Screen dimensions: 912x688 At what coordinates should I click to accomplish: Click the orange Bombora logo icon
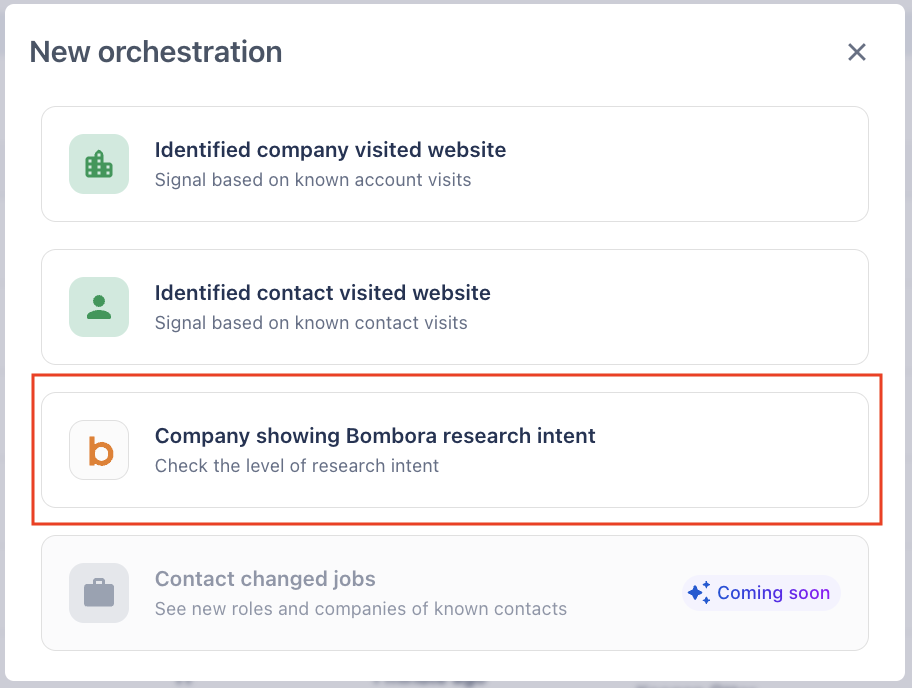coord(99,450)
